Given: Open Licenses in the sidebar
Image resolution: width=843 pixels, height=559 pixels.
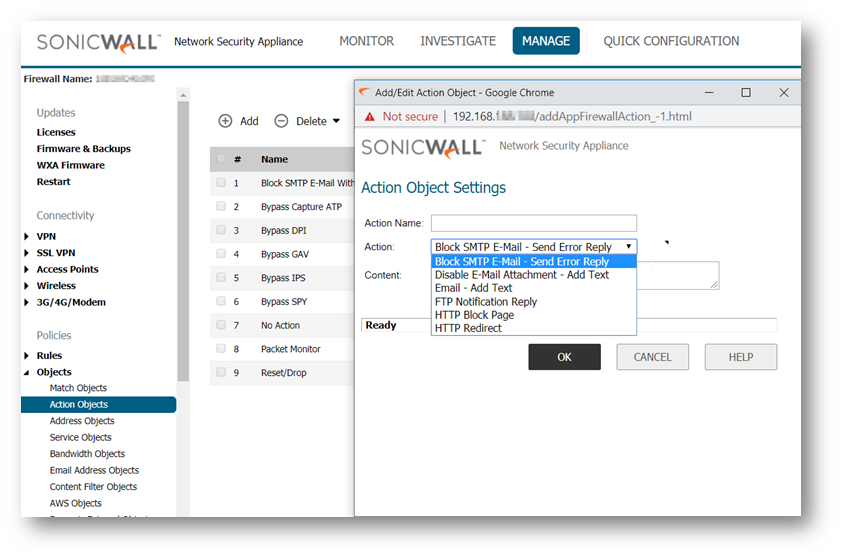Looking at the screenshot, I should tap(56, 132).
